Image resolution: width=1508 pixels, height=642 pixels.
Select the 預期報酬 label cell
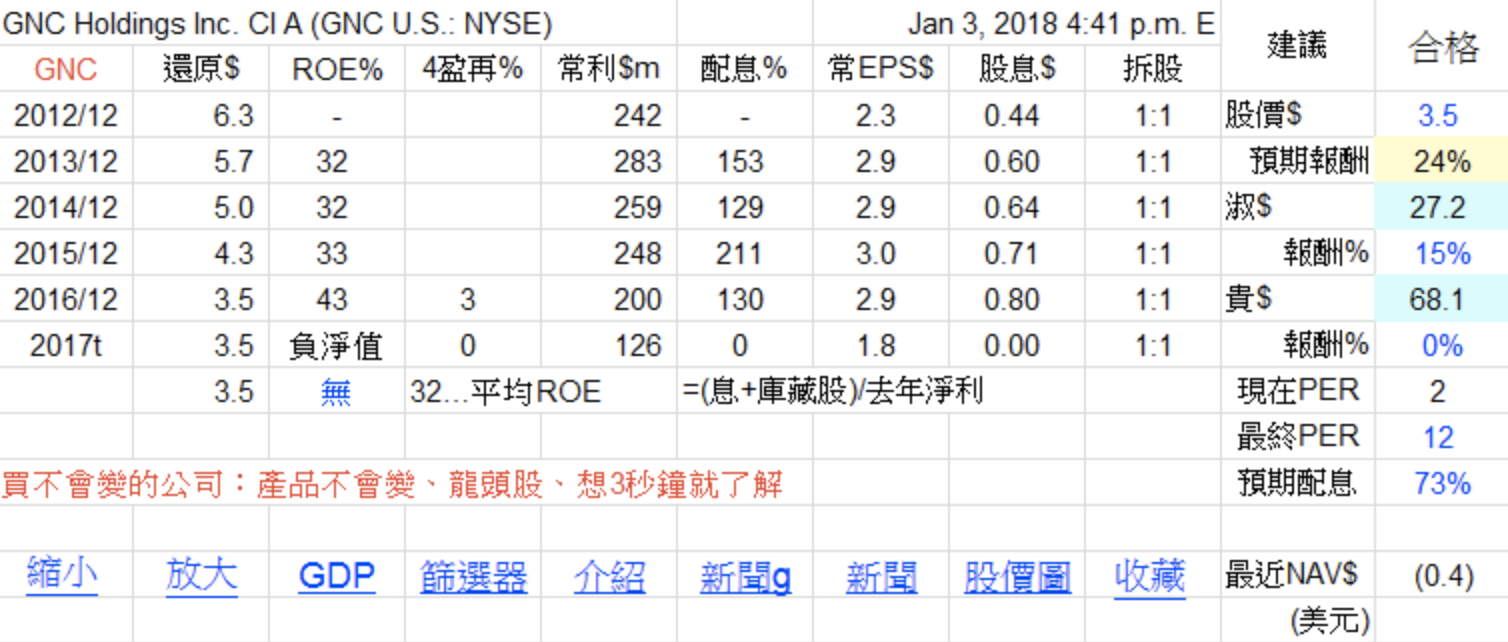click(x=1297, y=161)
